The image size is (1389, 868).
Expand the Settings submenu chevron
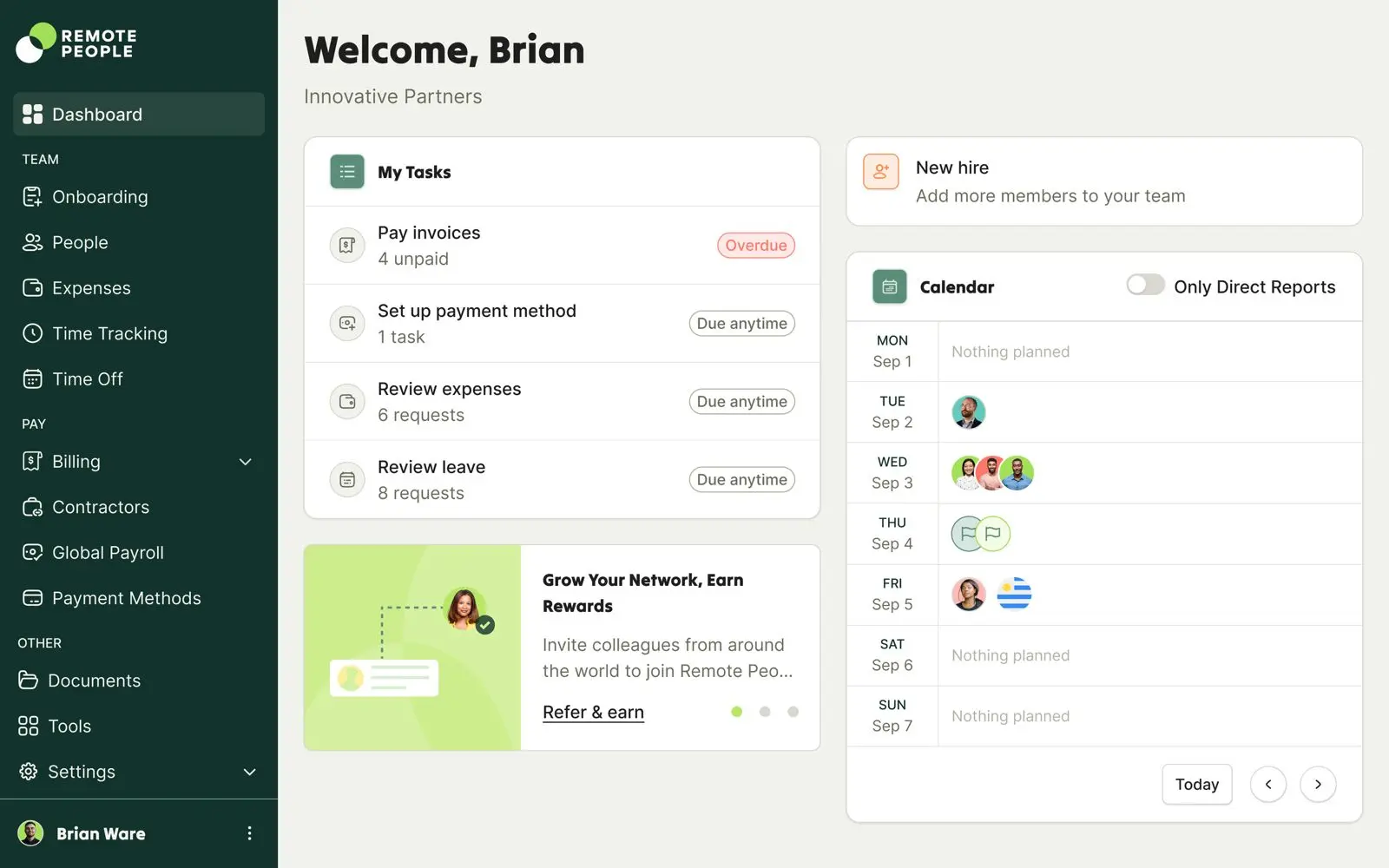[x=249, y=772]
